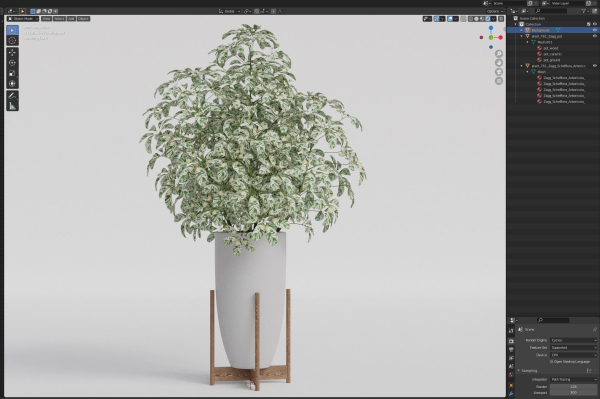Expand the Background object row
This screenshot has width=600, height=399.
(x=522, y=30)
